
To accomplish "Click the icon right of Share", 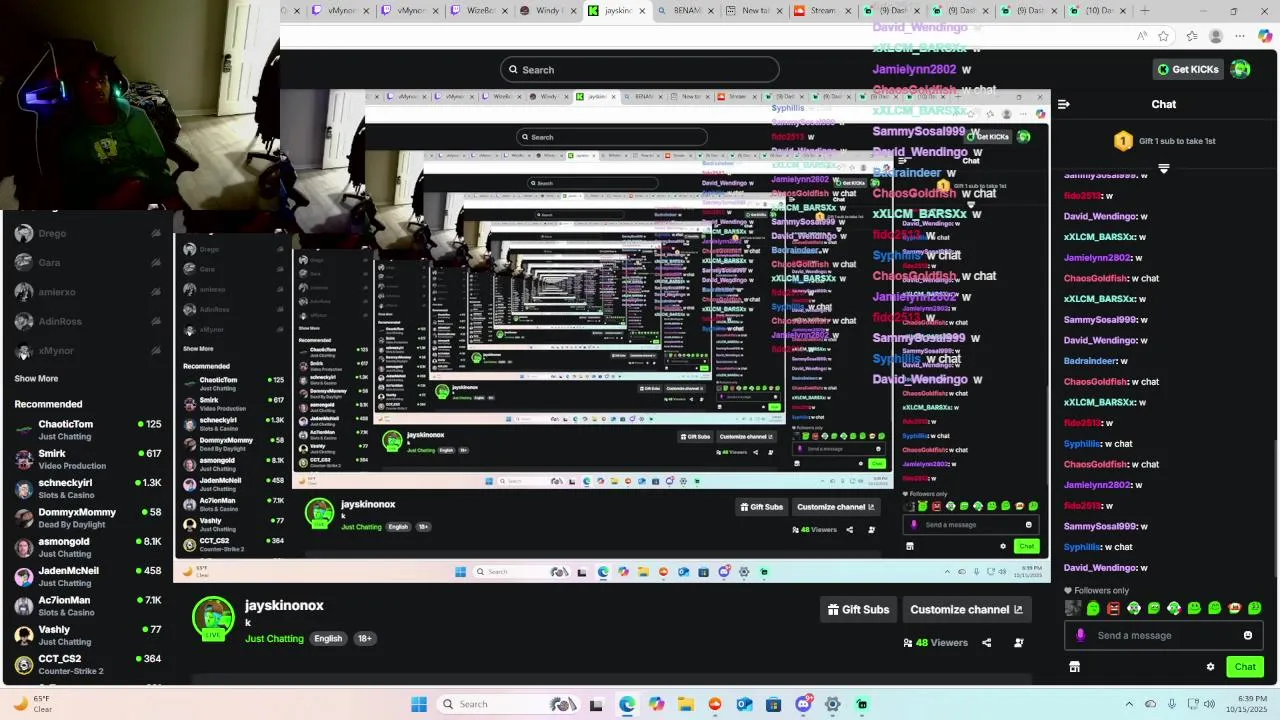I will coord(1018,643).
